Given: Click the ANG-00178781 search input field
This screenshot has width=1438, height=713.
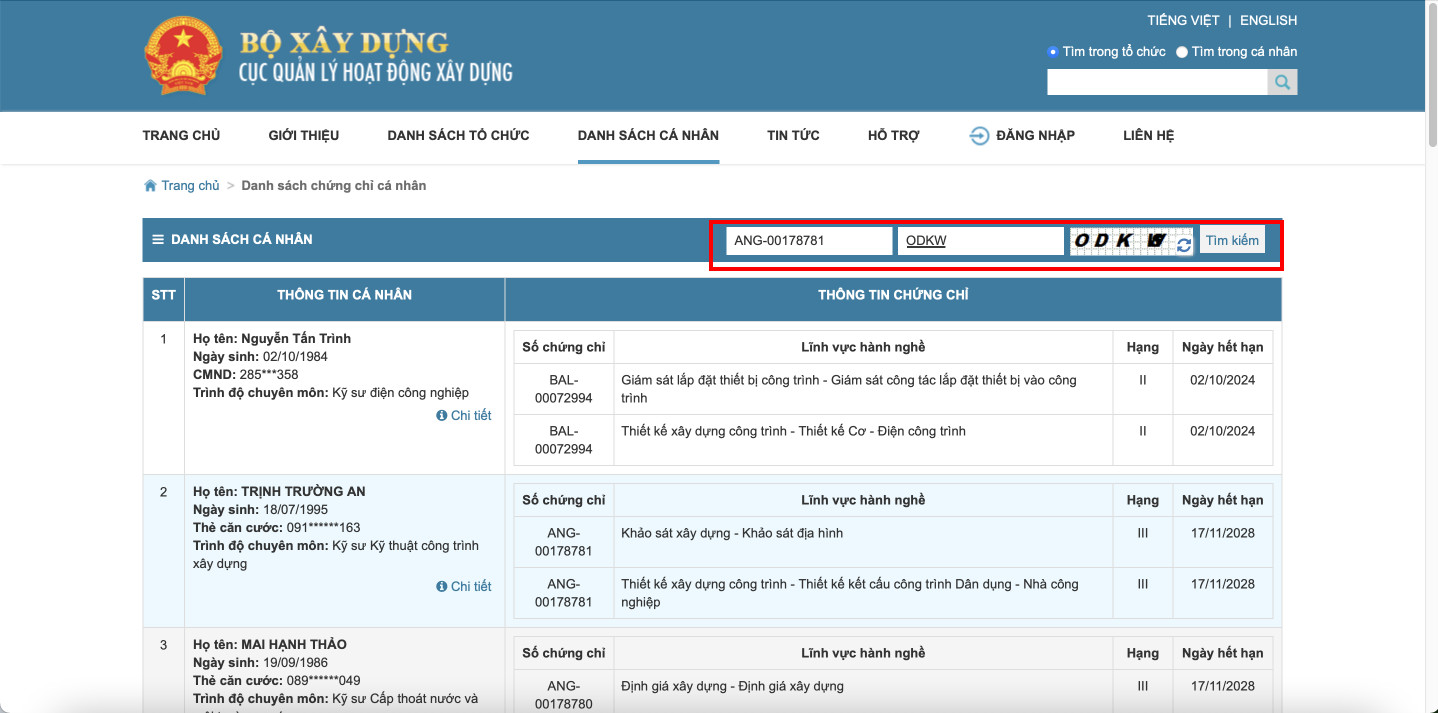Looking at the screenshot, I should pyautogui.click(x=808, y=240).
